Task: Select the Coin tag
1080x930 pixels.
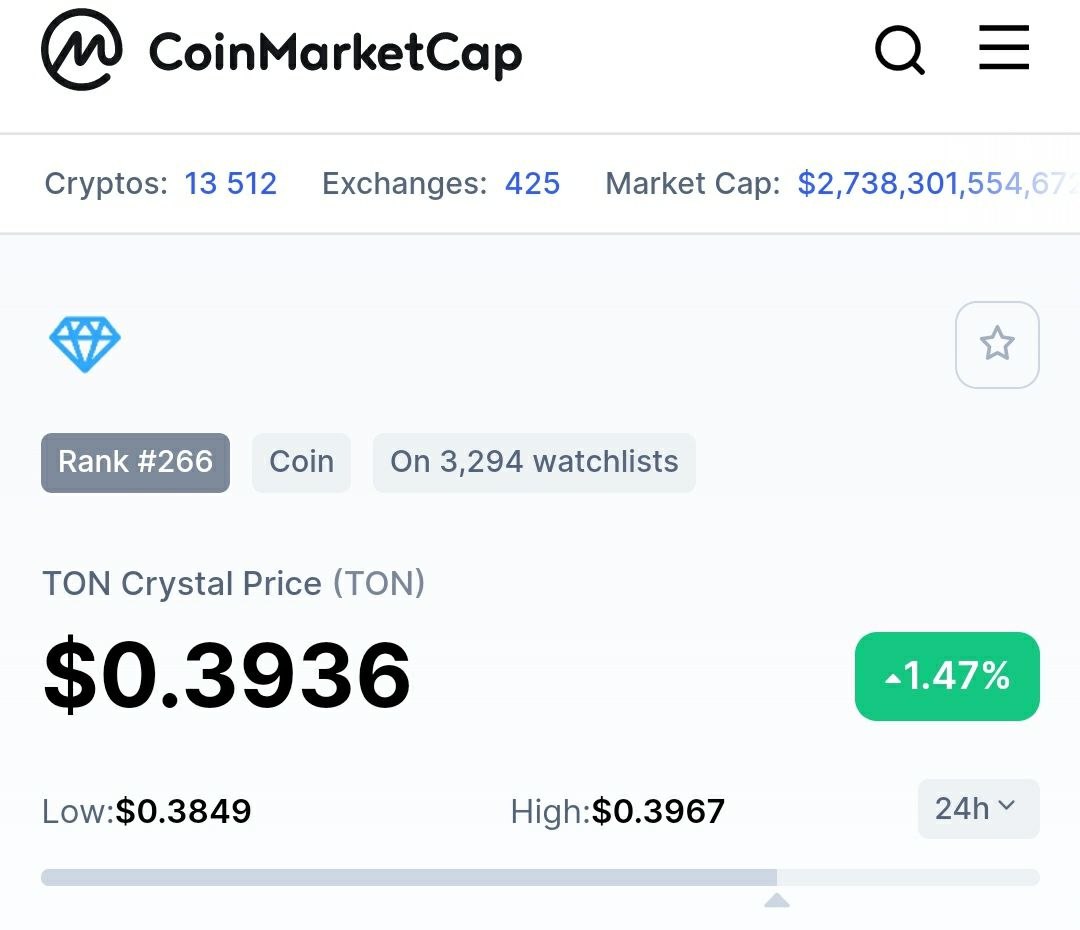Action: pyautogui.click(x=302, y=462)
